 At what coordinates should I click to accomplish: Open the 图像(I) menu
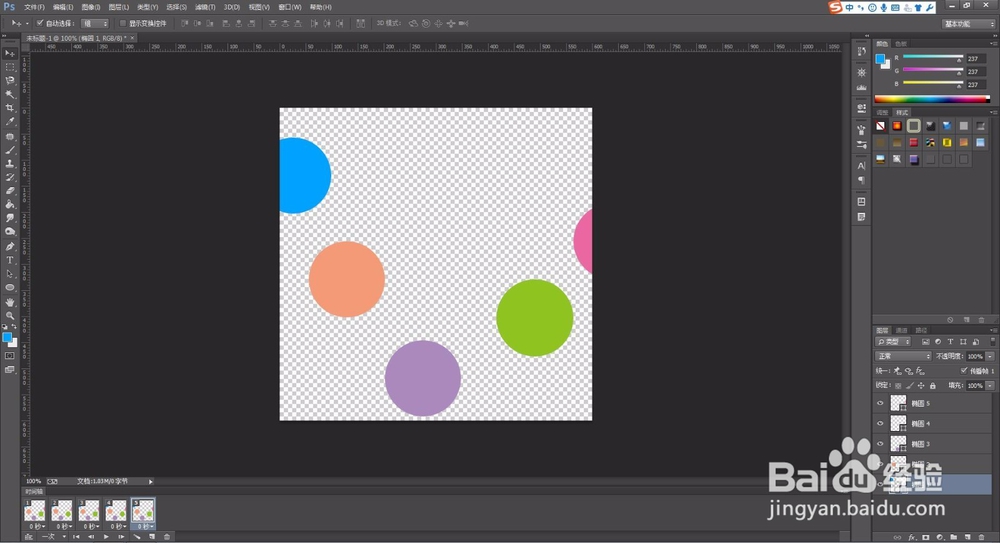[91, 7]
